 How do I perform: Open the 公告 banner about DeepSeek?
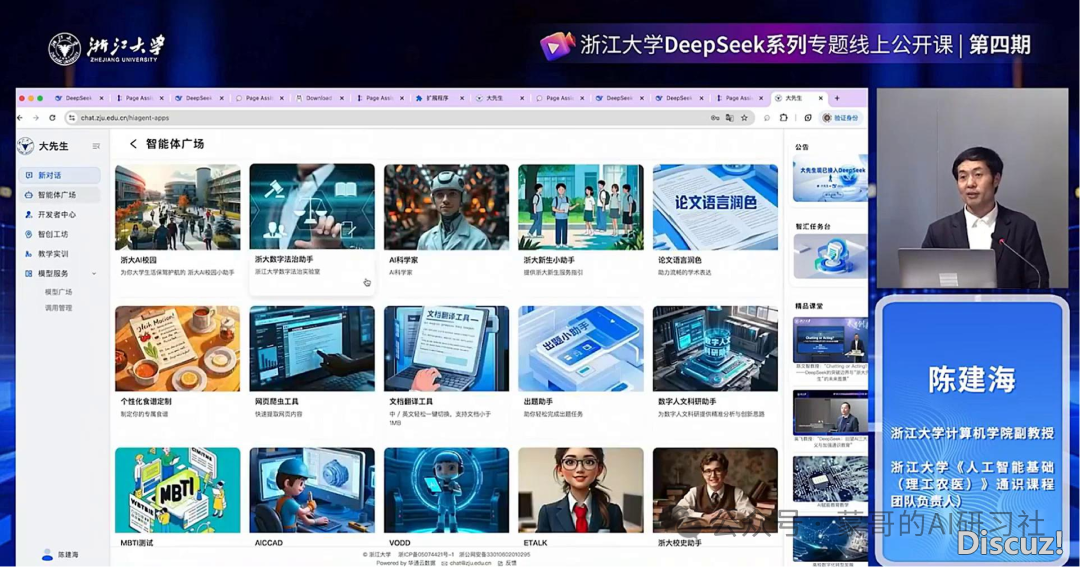coord(829,179)
